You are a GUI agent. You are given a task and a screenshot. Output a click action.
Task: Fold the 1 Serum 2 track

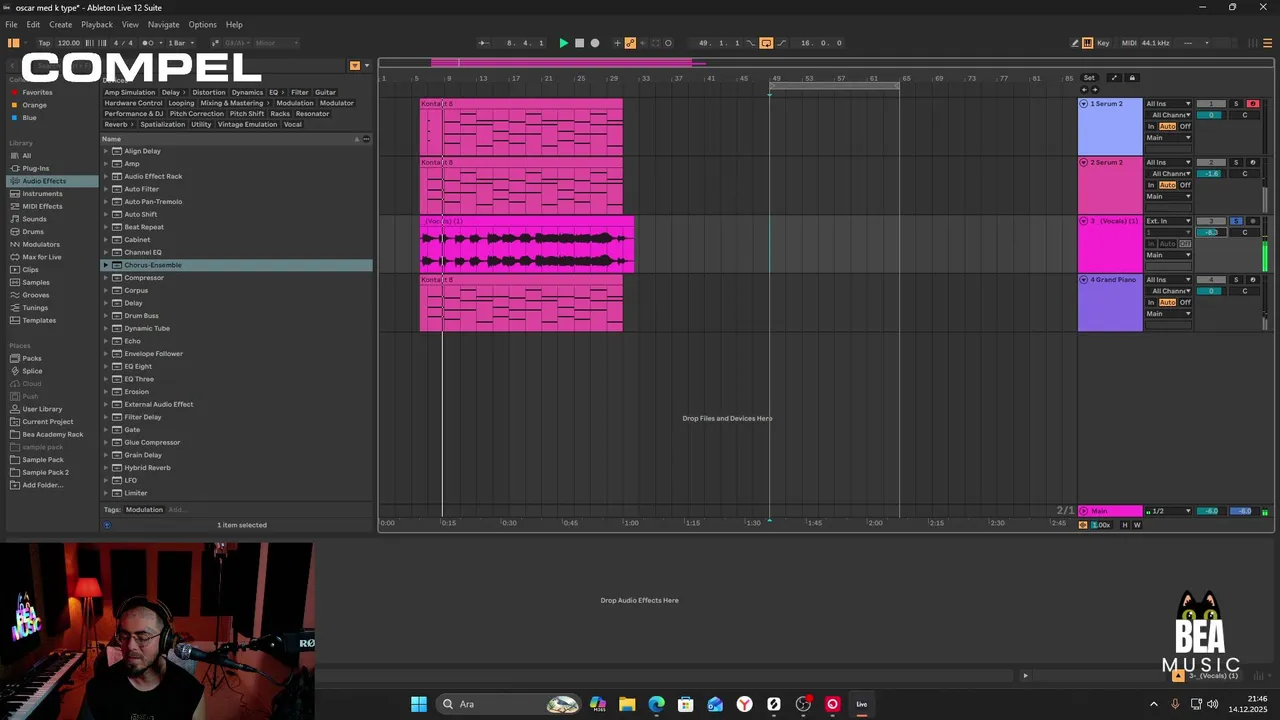click(1084, 104)
